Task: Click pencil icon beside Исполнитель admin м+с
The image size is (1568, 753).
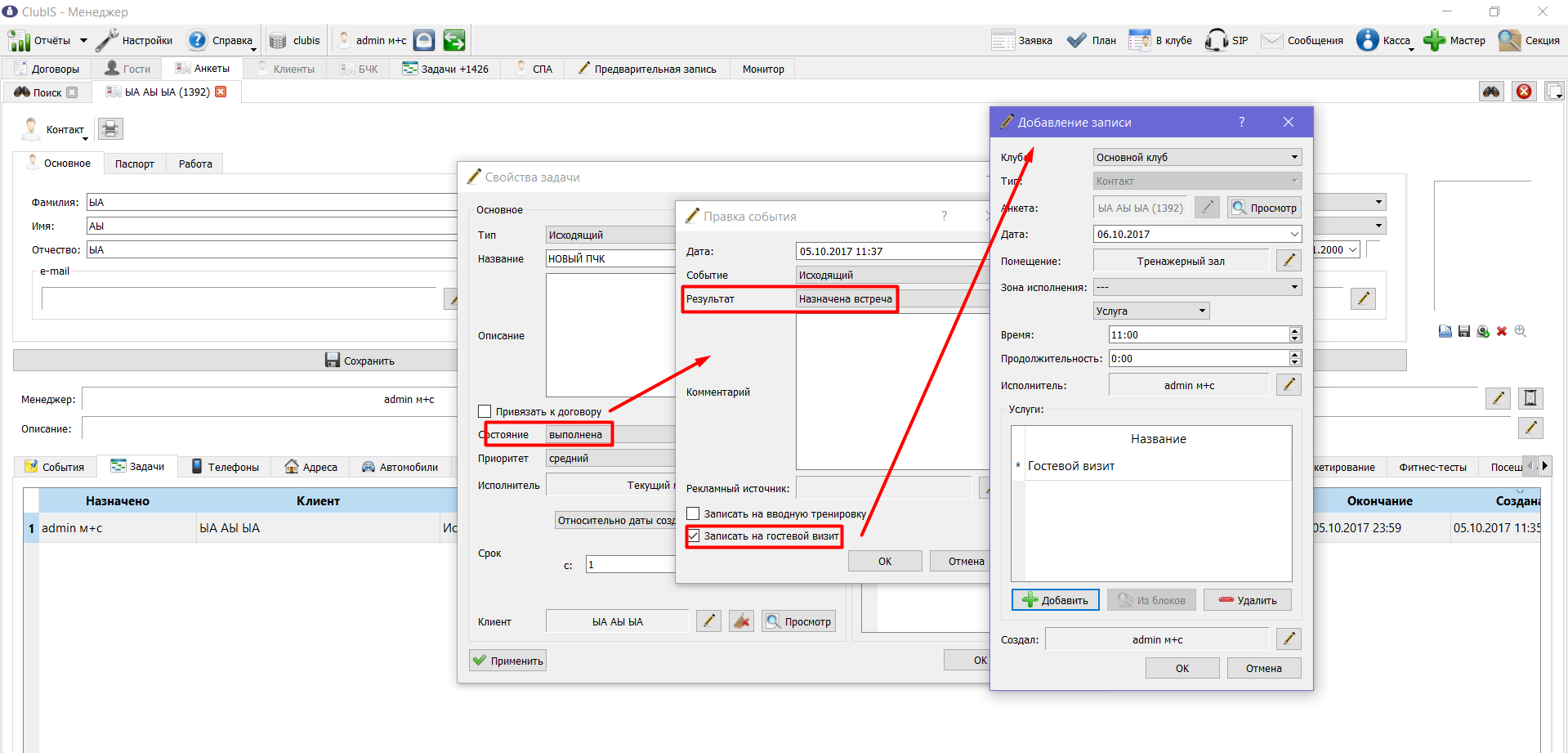Action: 1289,385
